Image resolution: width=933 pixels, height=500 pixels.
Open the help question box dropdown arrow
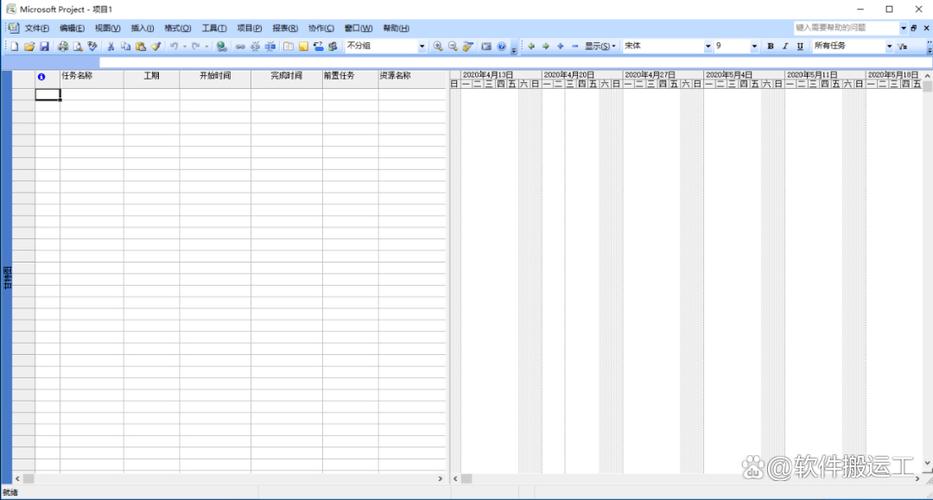[903, 28]
